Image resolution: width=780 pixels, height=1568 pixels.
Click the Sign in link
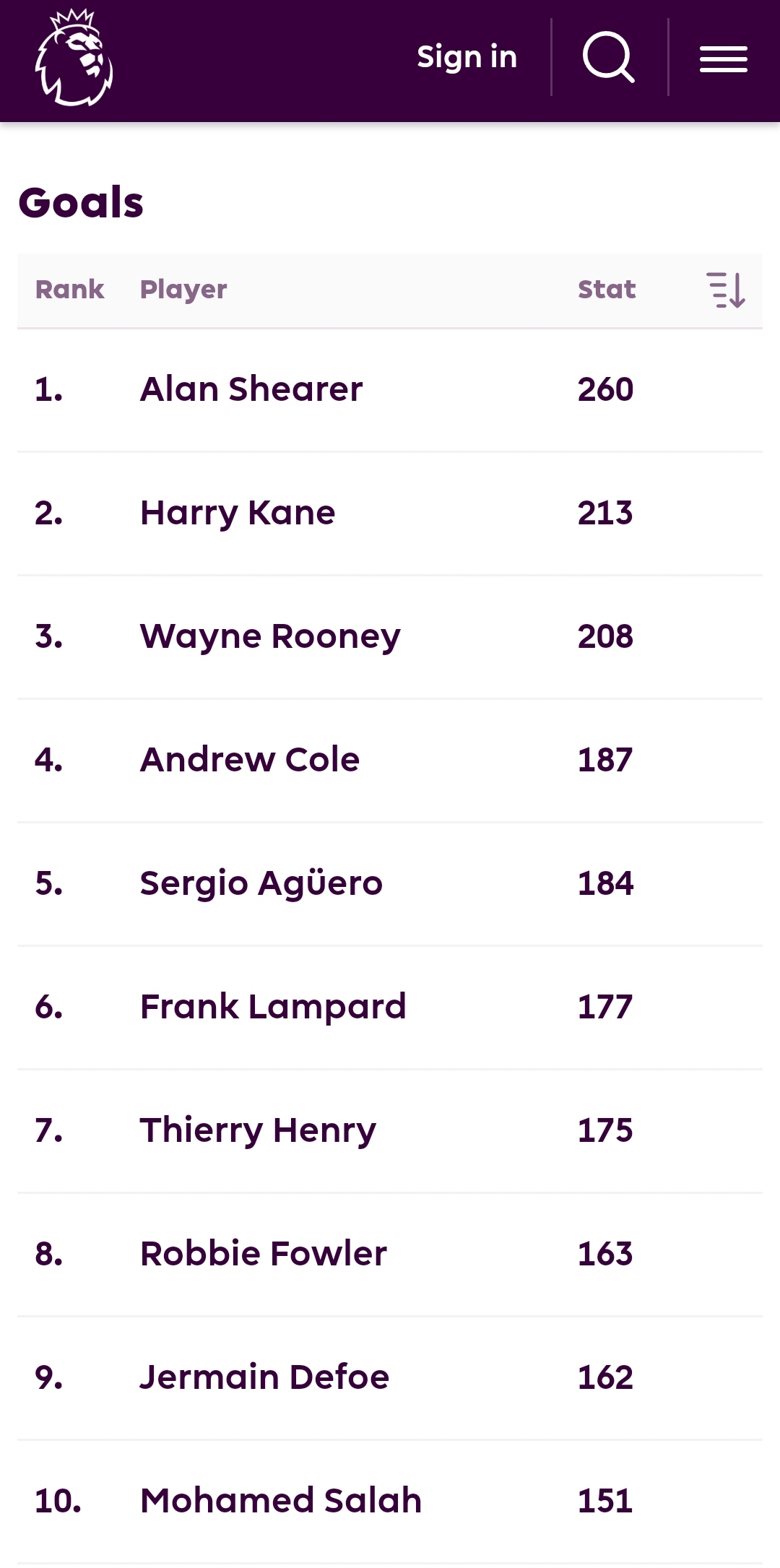[x=467, y=57]
